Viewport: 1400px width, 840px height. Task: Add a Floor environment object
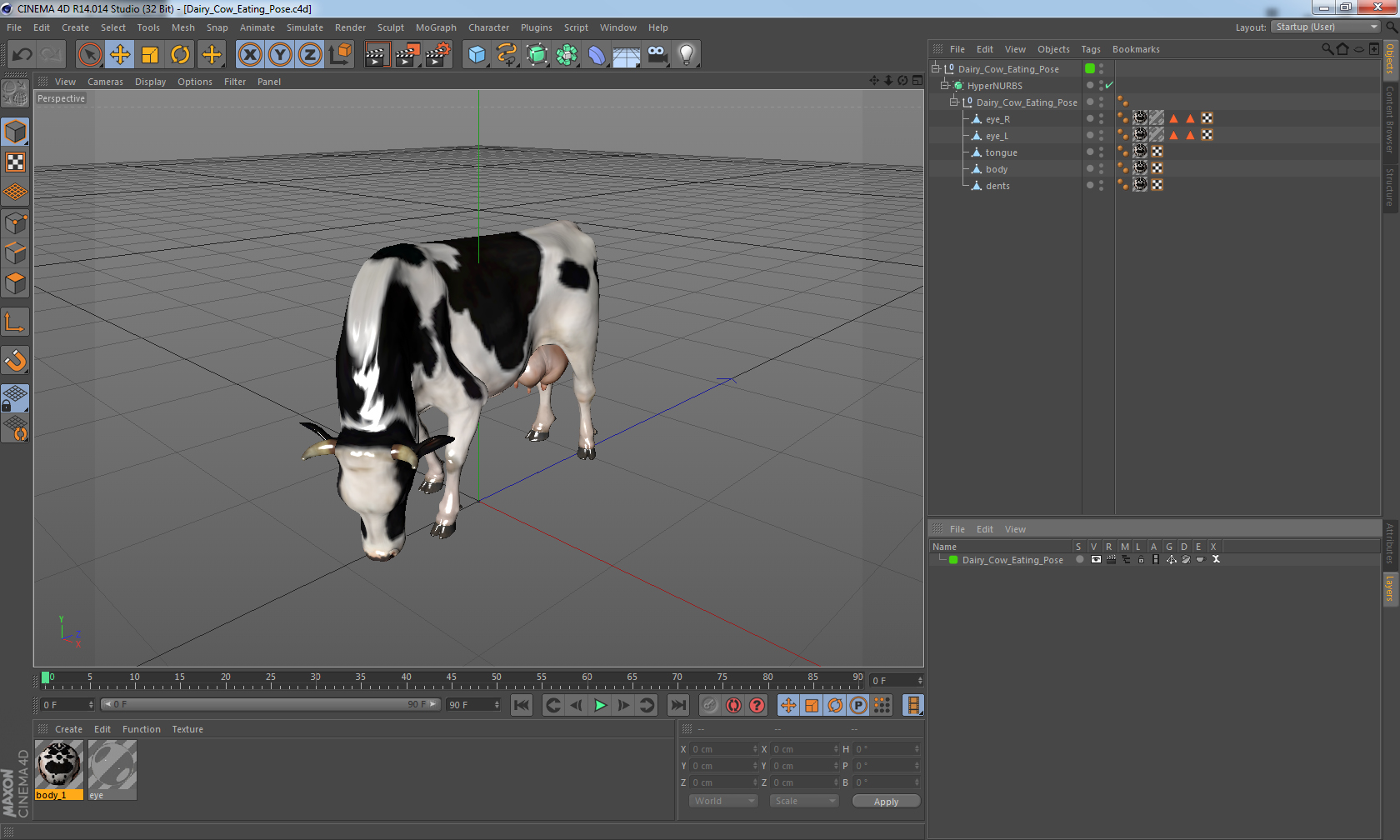pos(627,55)
